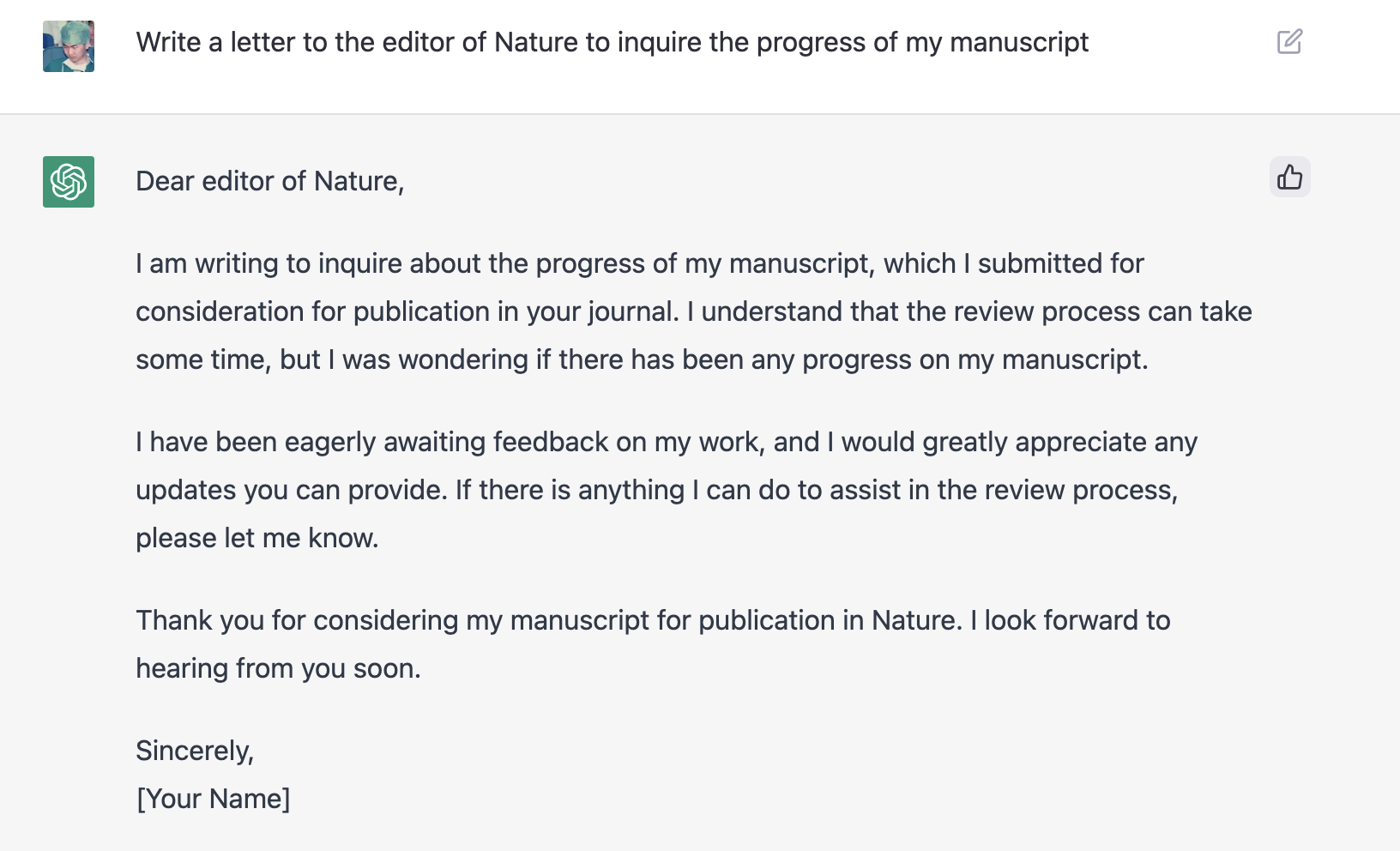This screenshot has height=851, width=1400.
Task: Click the user profile avatar
Action: [x=69, y=46]
